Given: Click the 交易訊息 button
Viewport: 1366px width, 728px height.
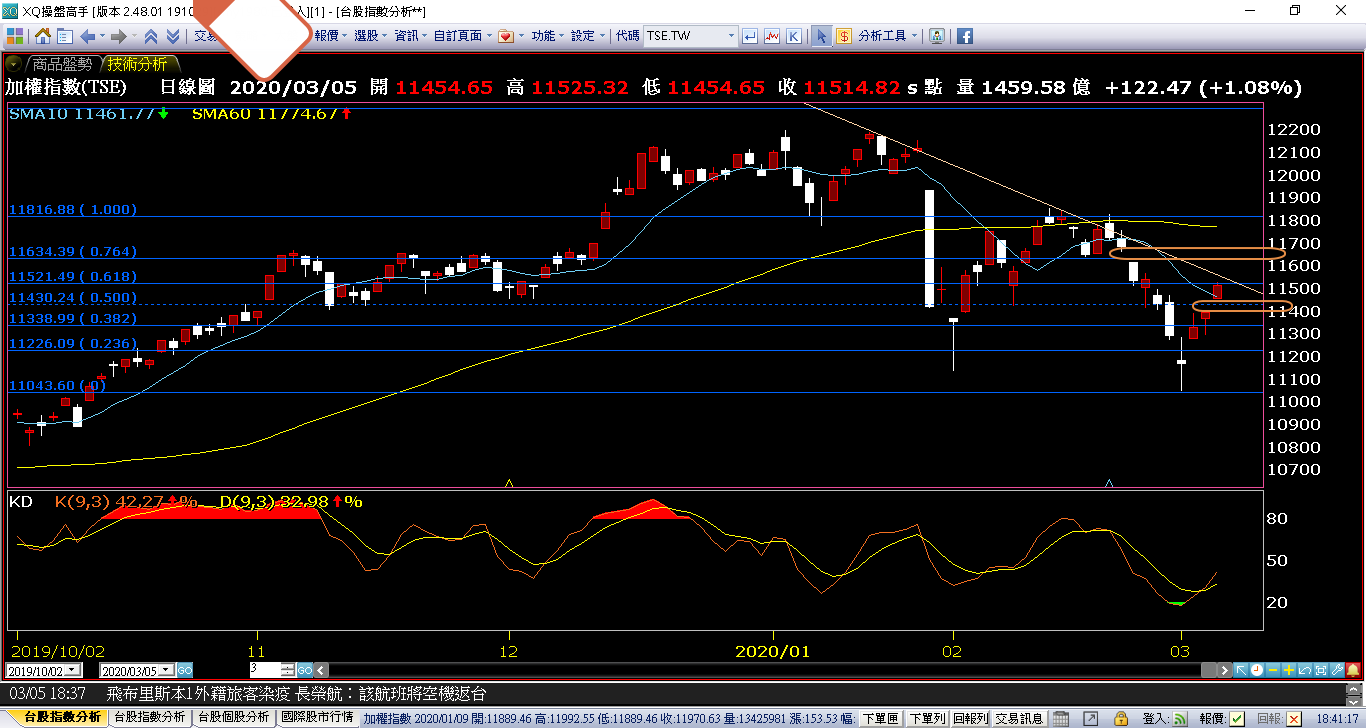Looking at the screenshot, I should [1019, 718].
